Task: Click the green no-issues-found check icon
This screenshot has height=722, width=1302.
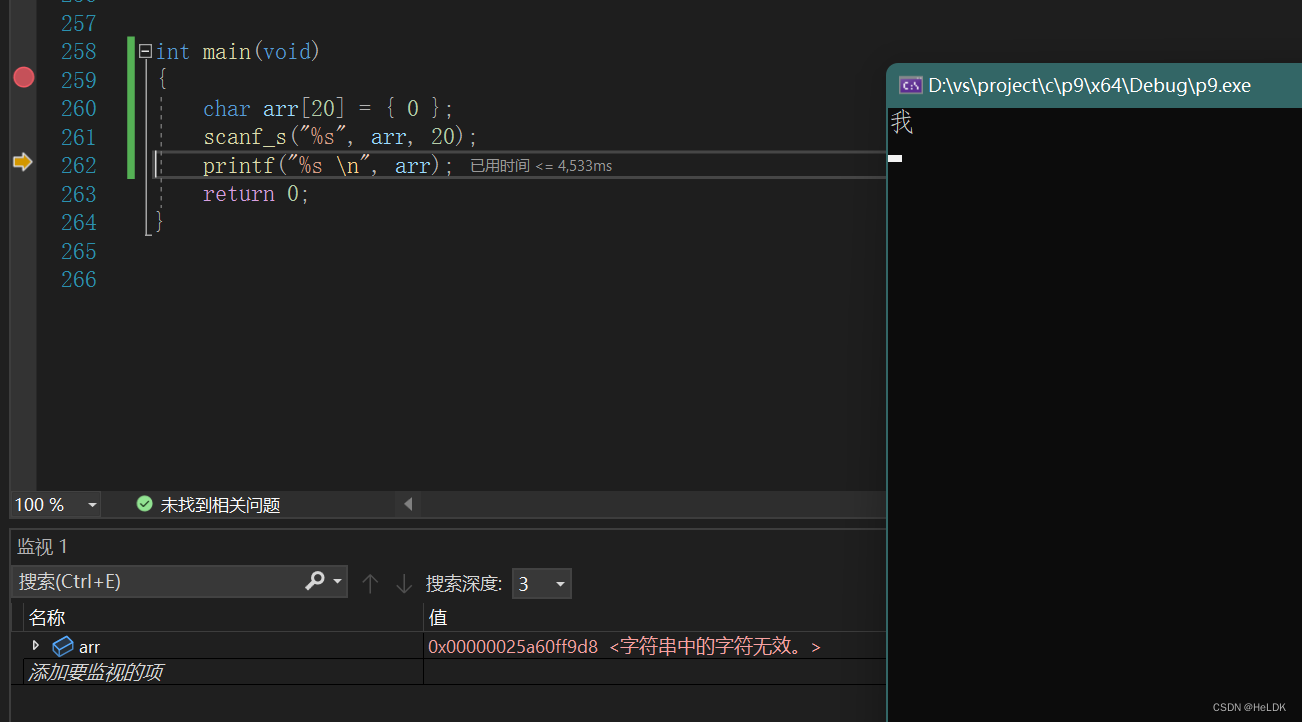Action: (145, 504)
